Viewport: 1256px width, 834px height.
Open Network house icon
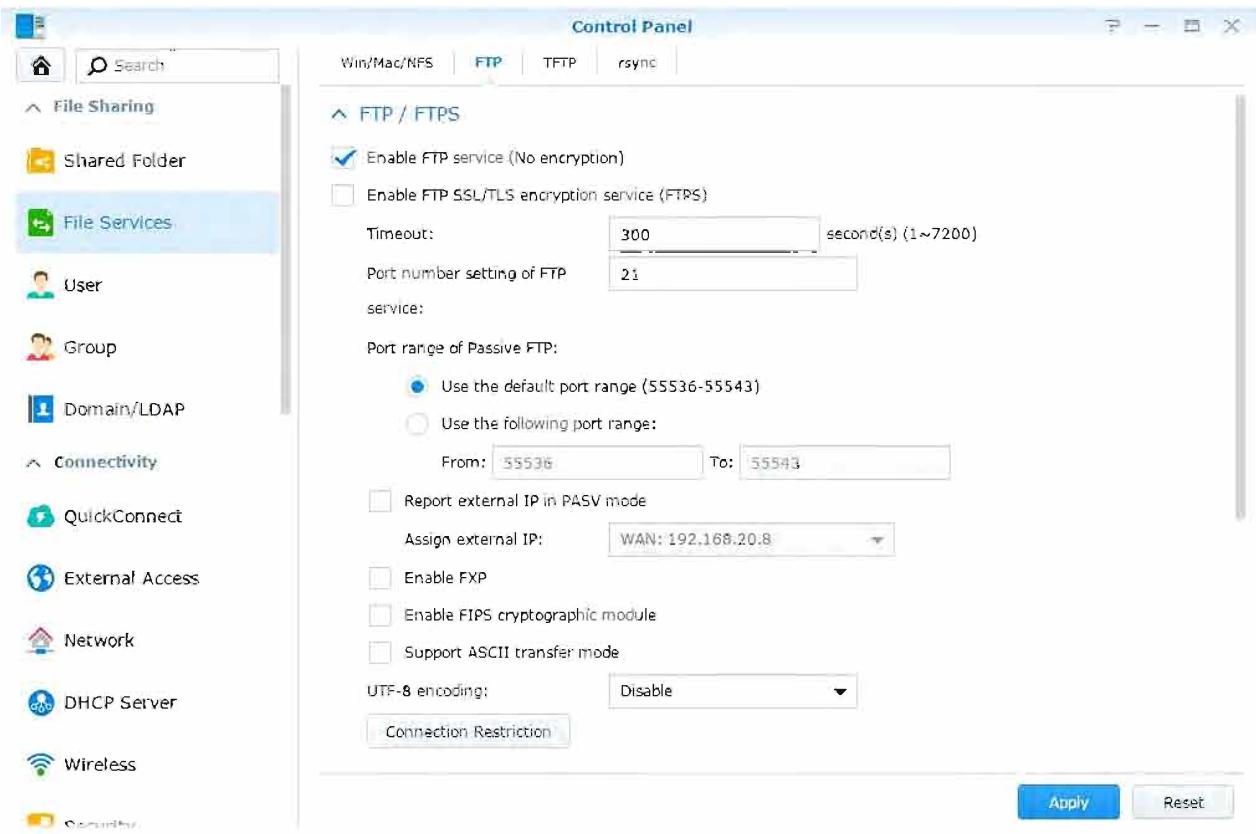[x=38, y=640]
